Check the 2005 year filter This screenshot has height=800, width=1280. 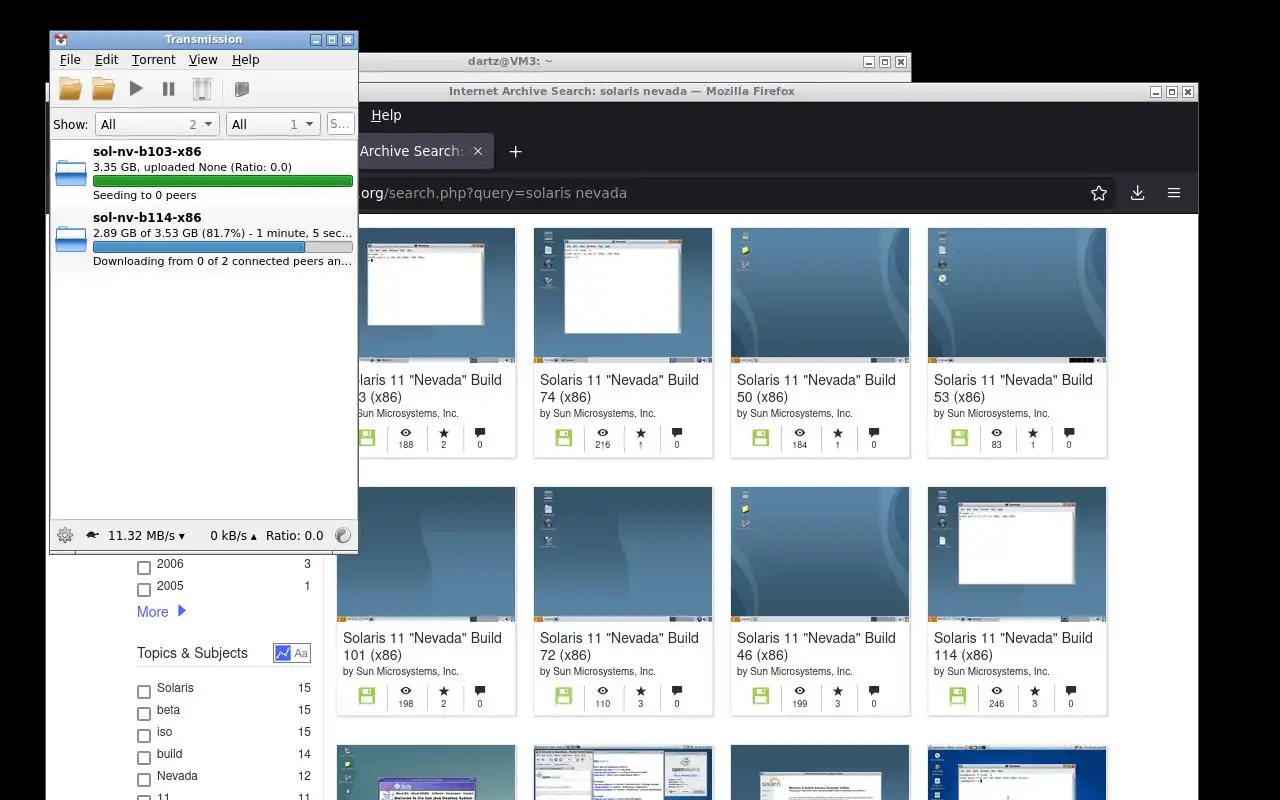pyautogui.click(x=144, y=589)
